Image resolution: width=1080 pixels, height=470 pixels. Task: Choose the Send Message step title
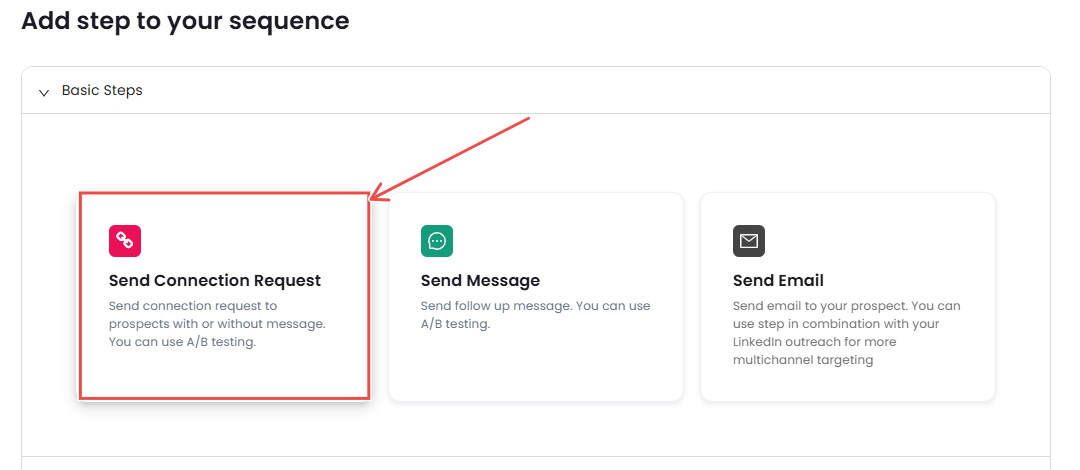(x=480, y=280)
